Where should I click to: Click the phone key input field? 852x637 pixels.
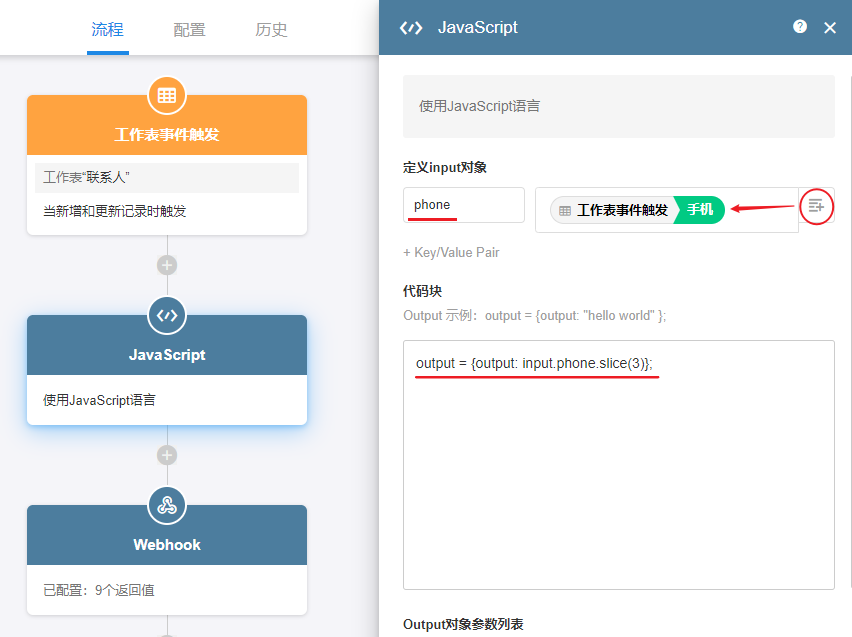(x=463, y=205)
